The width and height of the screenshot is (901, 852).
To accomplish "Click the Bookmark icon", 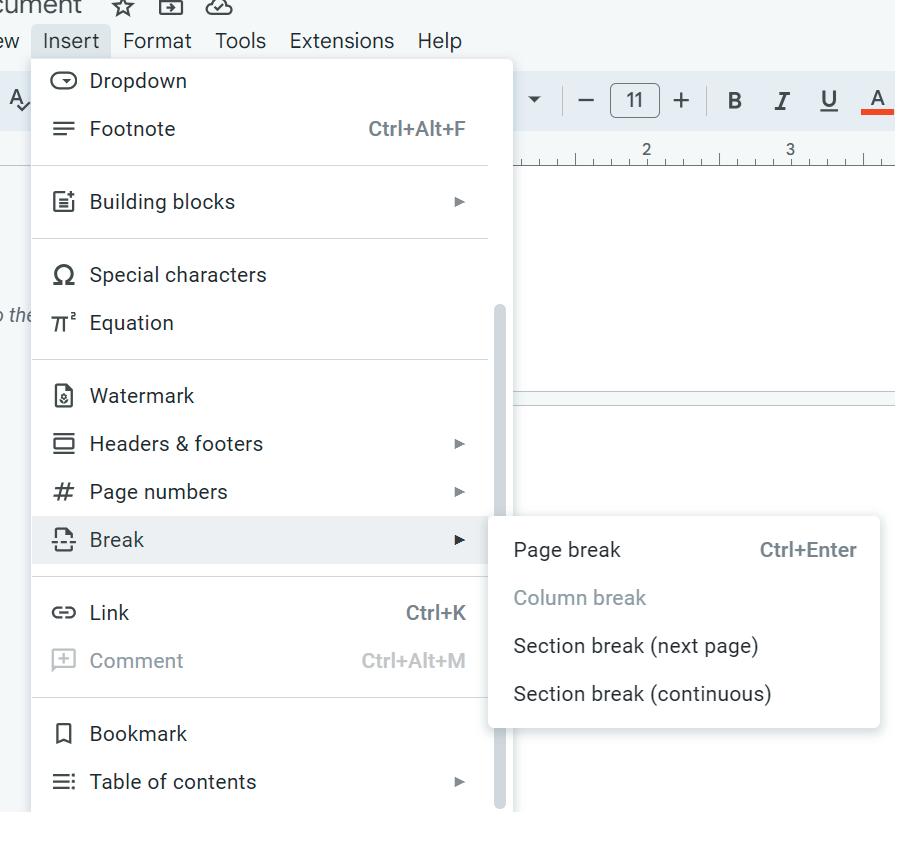I will [x=64, y=734].
